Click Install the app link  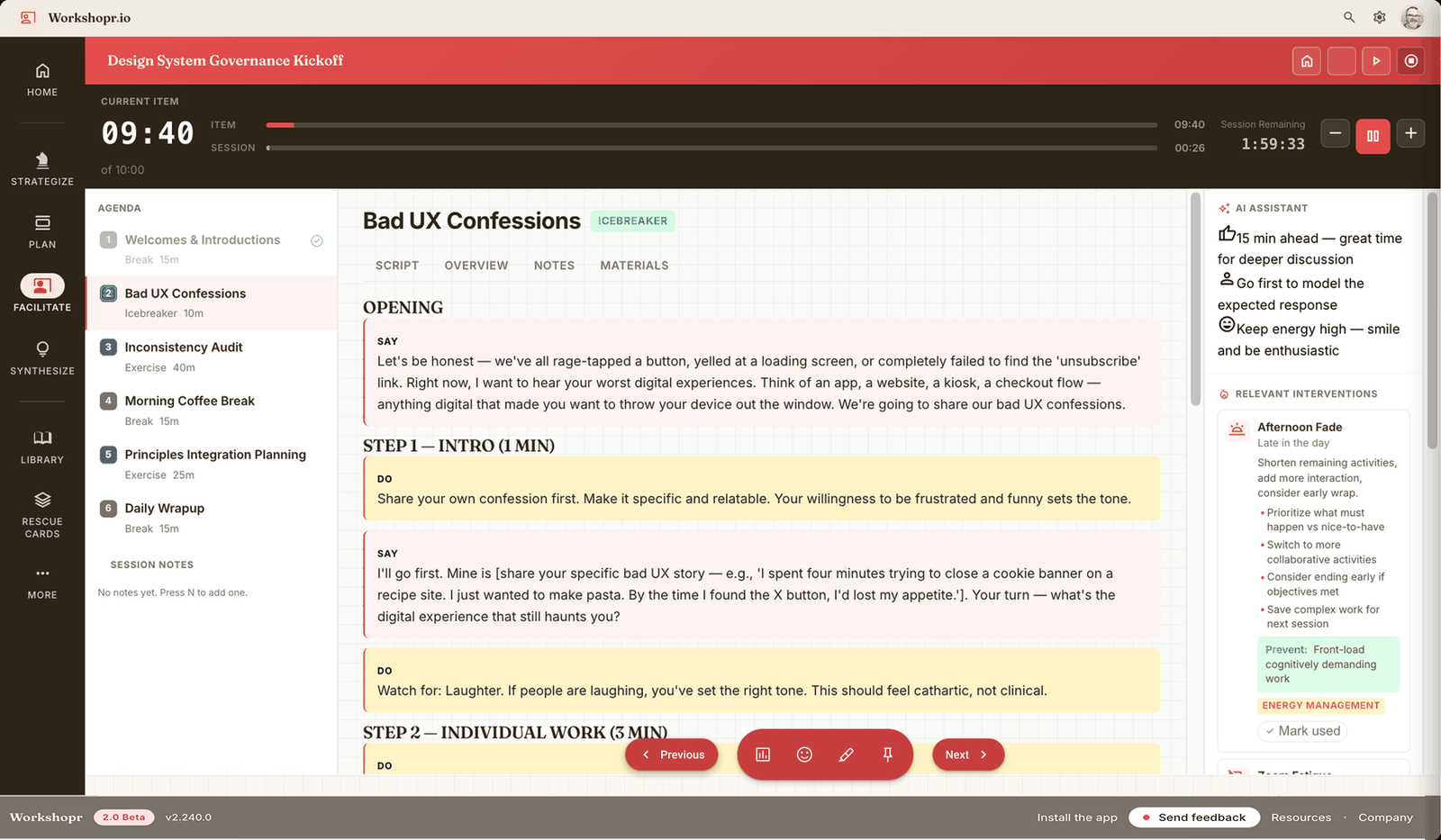[x=1077, y=817]
